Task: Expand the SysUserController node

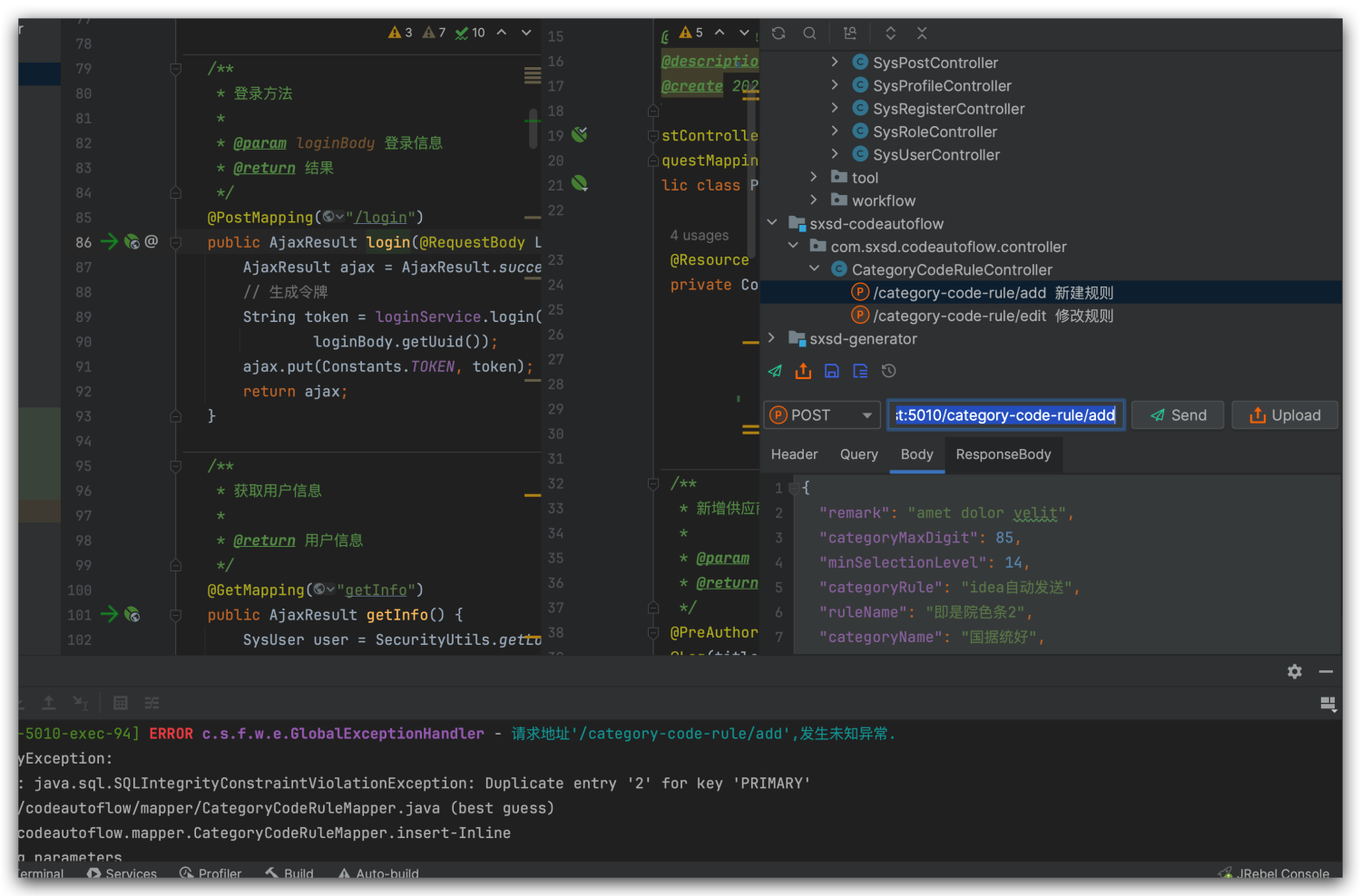Action: pyautogui.click(x=835, y=154)
